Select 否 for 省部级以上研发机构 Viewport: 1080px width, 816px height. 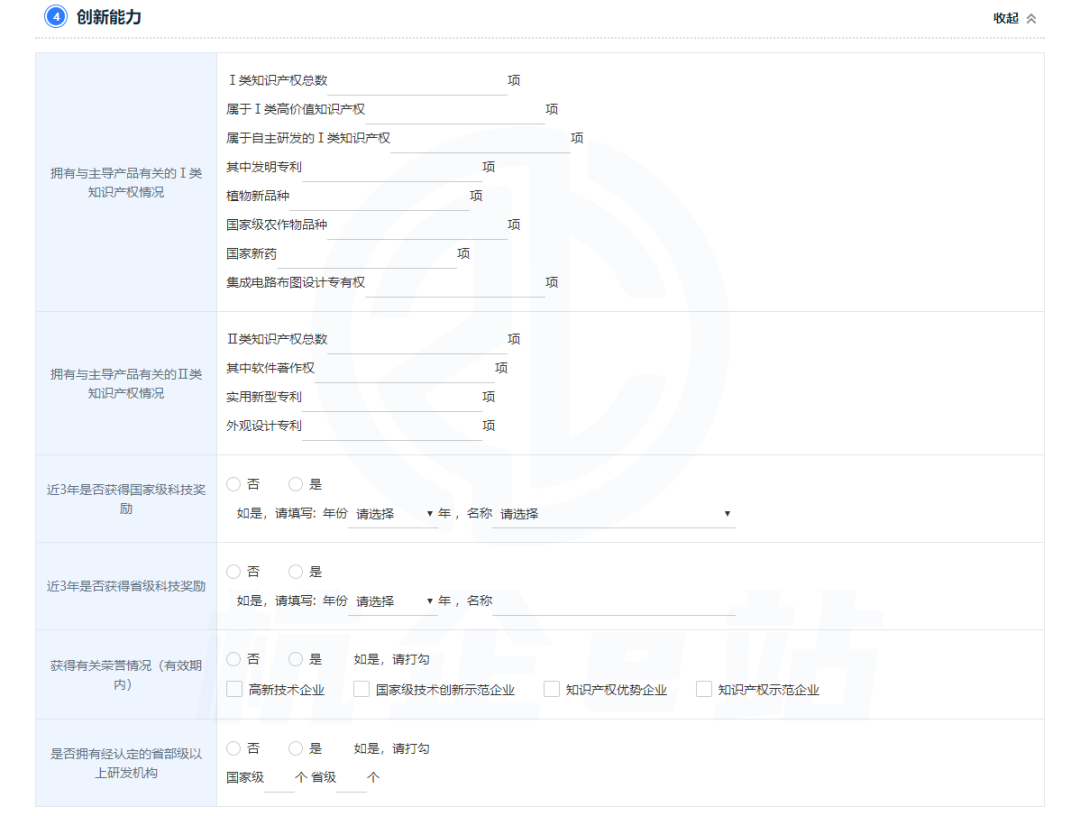[233, 749]
